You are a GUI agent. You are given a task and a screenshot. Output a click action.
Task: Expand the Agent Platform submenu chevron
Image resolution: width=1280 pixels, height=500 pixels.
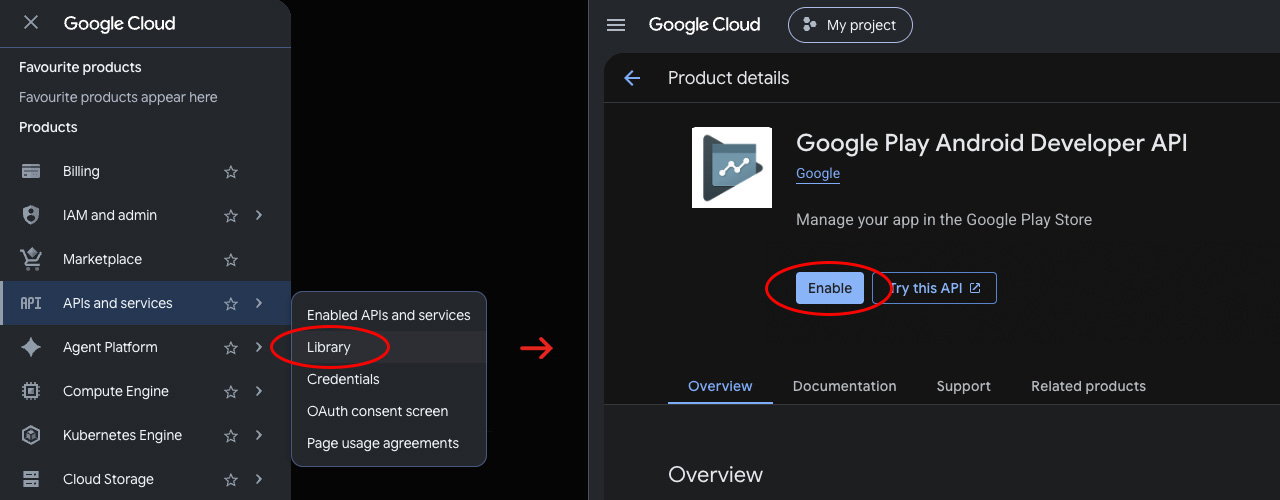click(259, 347)
